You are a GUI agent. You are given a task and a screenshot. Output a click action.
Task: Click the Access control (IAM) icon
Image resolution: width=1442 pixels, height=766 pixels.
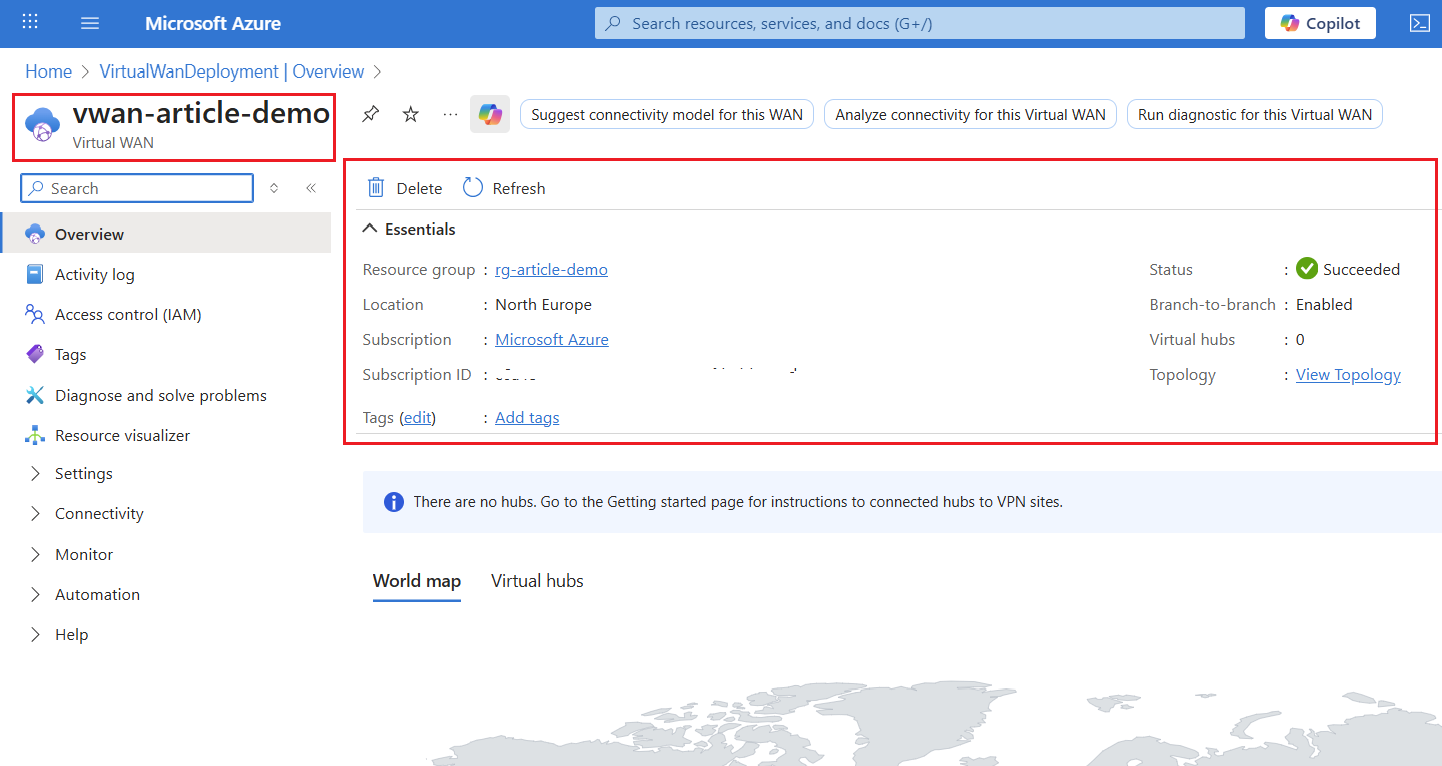35,314
